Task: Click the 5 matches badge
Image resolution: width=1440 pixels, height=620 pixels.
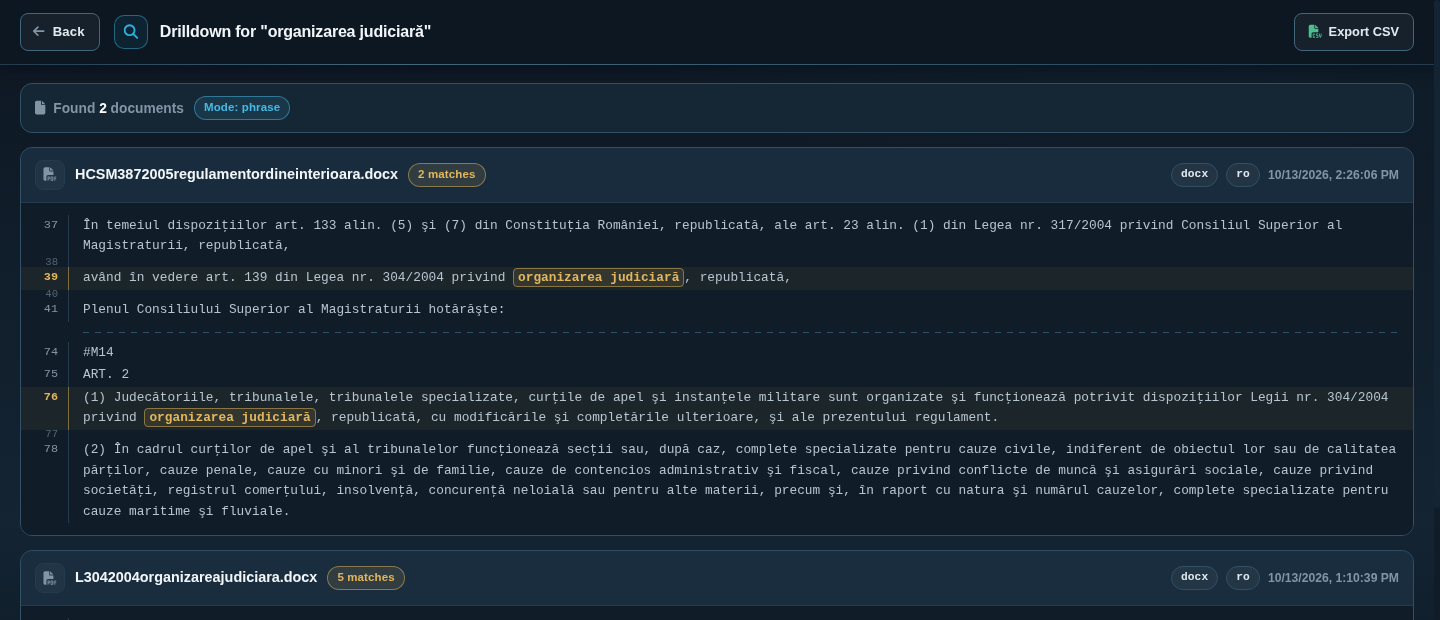Action: pos(366,578)
